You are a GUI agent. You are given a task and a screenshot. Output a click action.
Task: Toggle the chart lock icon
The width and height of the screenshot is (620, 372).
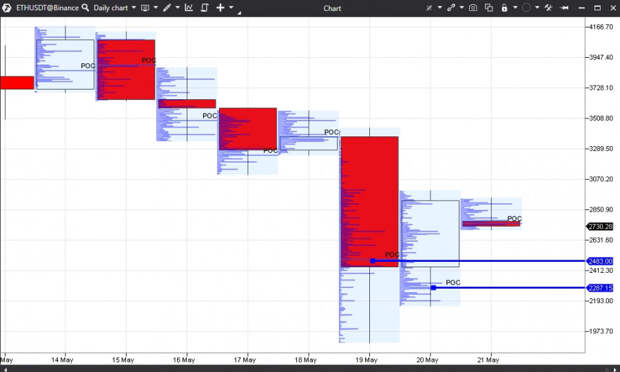tap(504, 8)
